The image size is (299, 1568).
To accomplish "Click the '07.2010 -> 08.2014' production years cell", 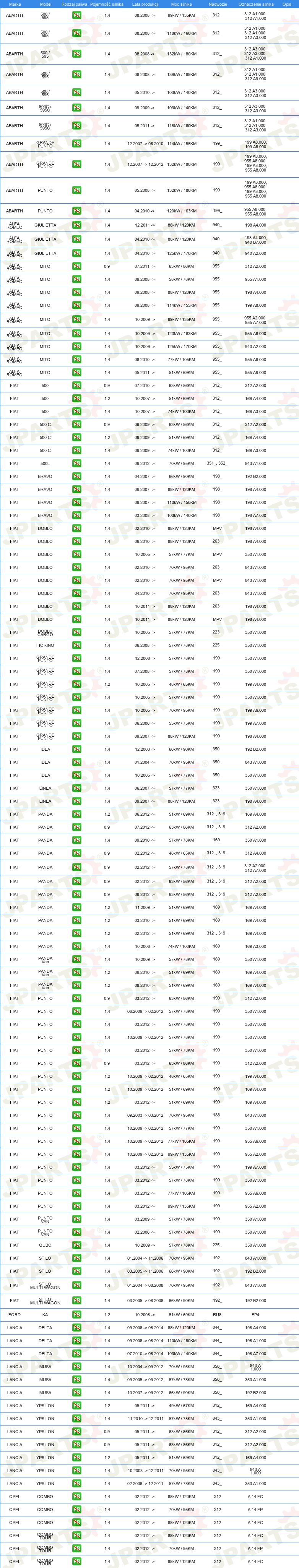I will [x=145, y=1353].
